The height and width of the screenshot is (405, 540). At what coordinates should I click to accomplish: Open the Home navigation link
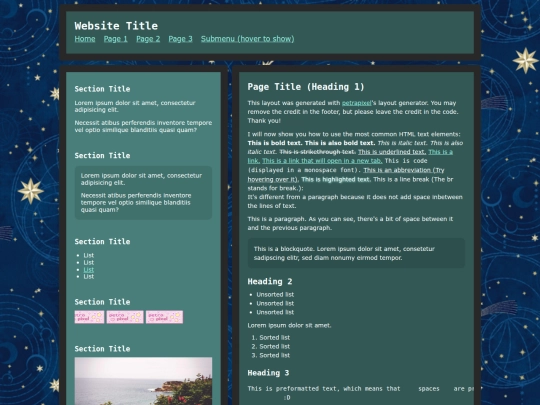point(85,39)
